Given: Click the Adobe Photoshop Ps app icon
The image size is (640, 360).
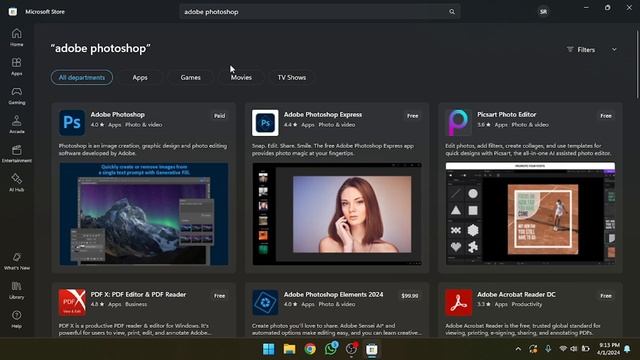Looking at the screenshot, I should (x=72, y=122).
